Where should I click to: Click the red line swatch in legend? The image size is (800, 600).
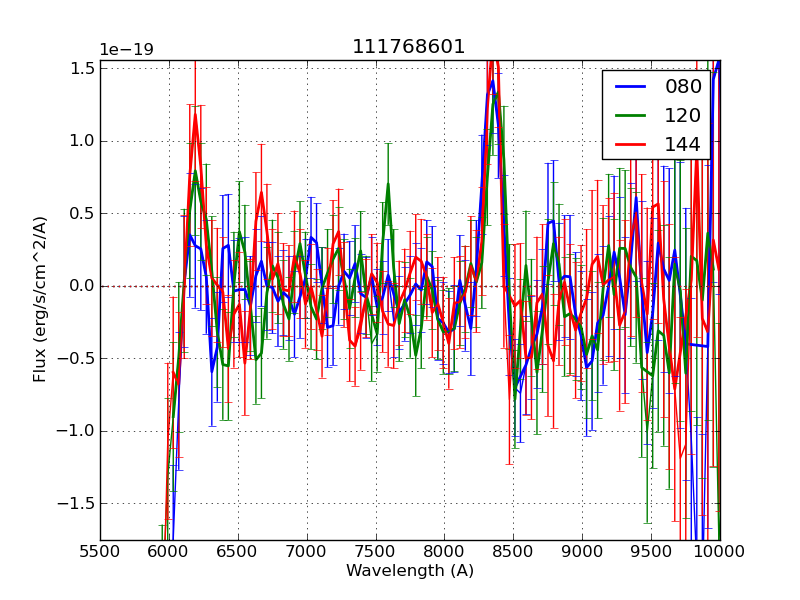pos(630,145)
